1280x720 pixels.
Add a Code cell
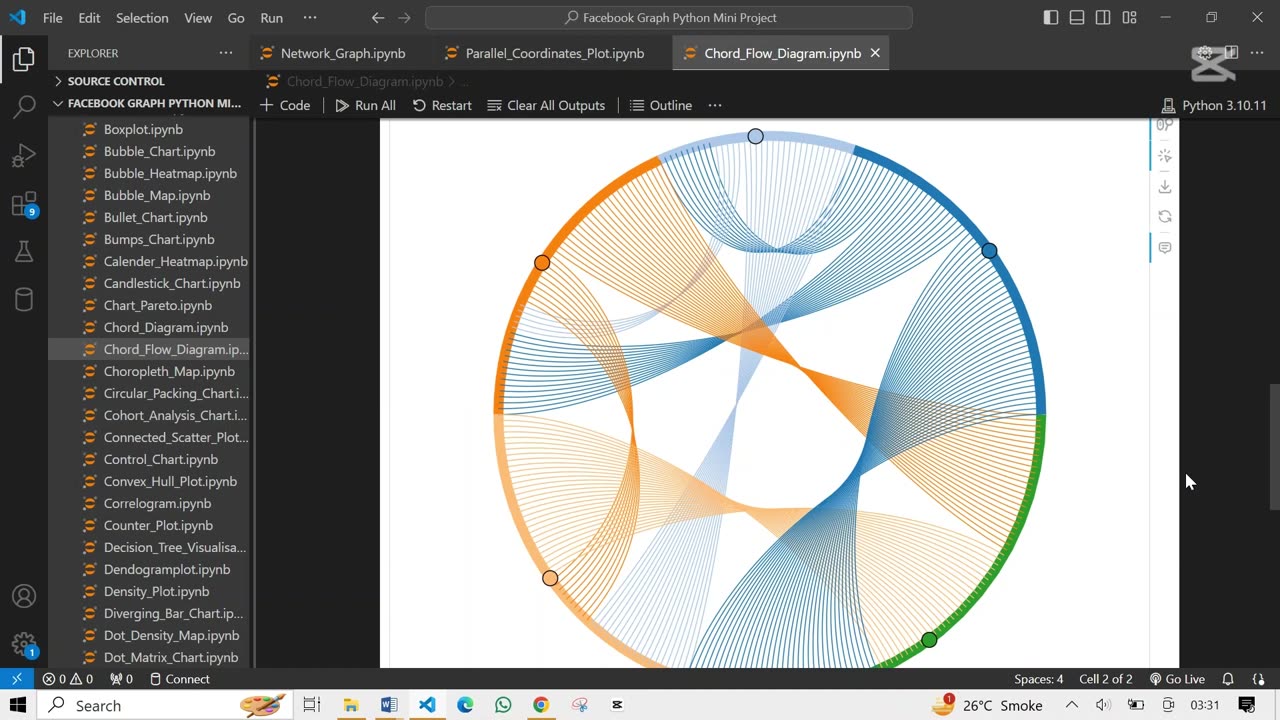pos(285,105)
